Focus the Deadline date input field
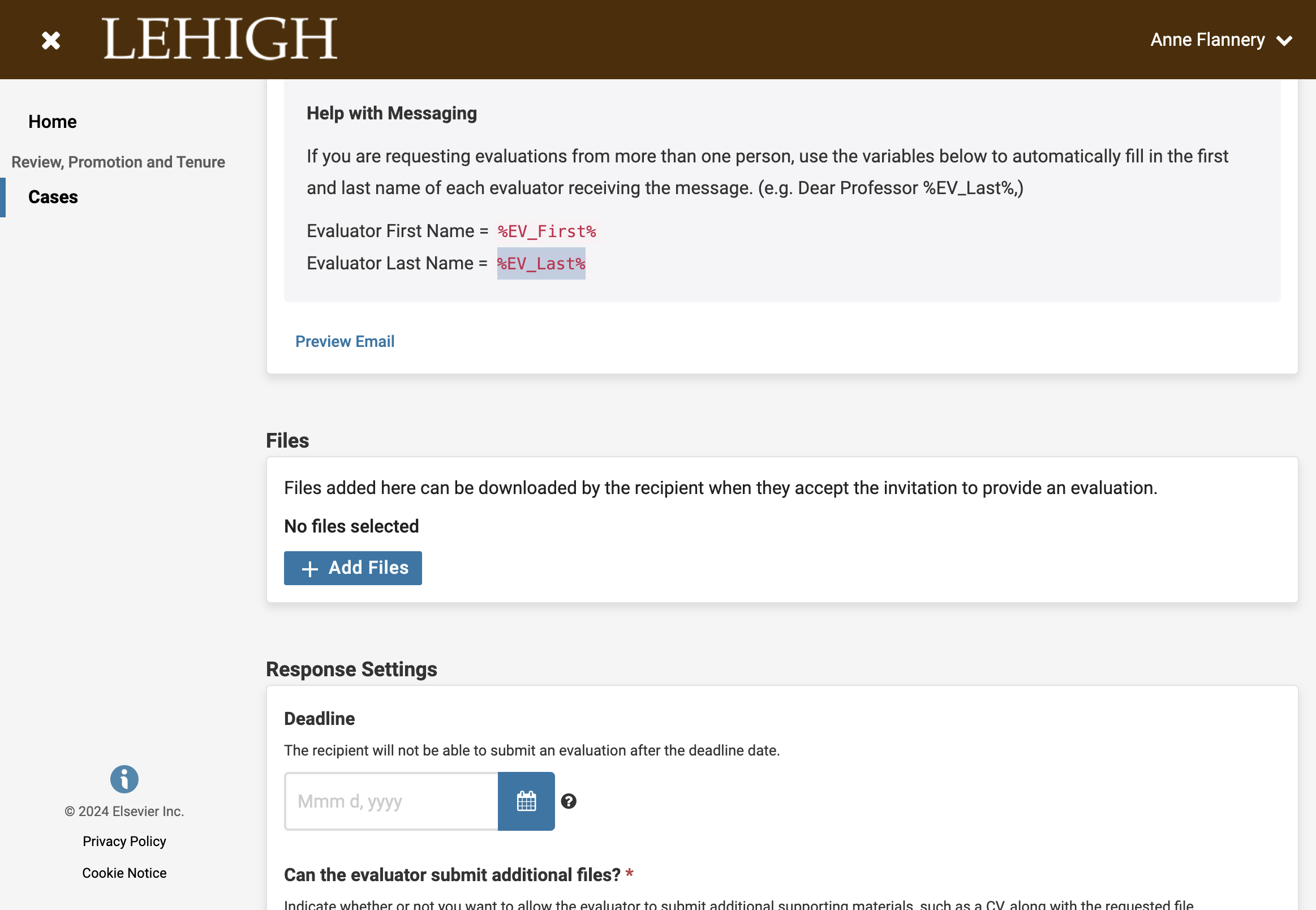This screenshot has height=910, width=1316. pyautogui.click(x=391, y=801)
